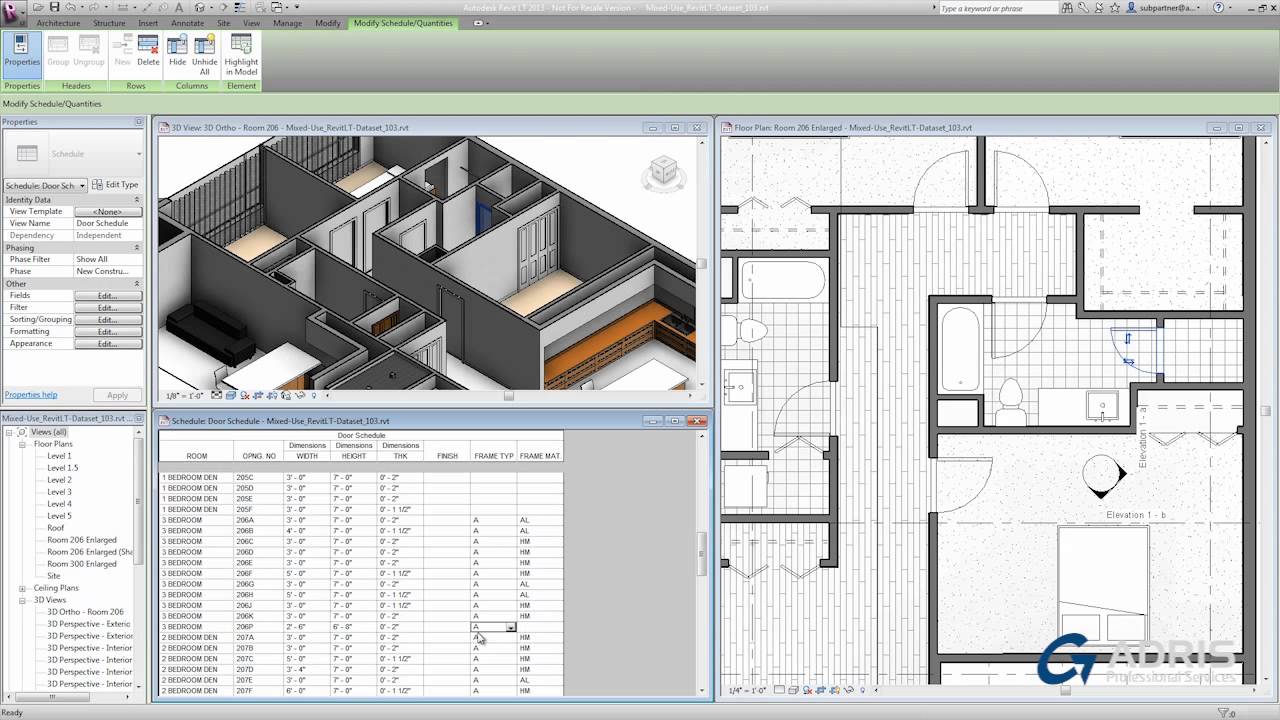Click Edit Type in Properties panel
The height and width of the screenshot is (720, 1280).
pos(116,185)
